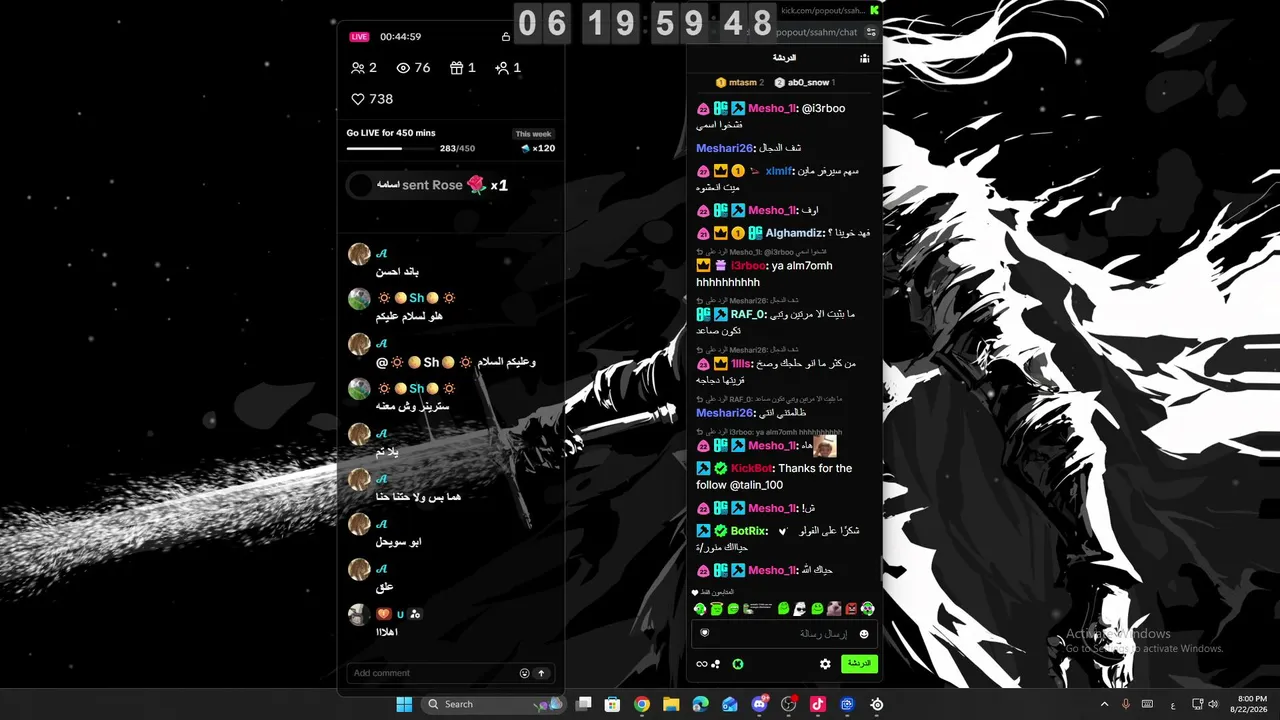Viewport: 1280px width, 720px height.
Task: Click the new followers icon showing 1
Action: pyautogui.click(x=501, y=68)
